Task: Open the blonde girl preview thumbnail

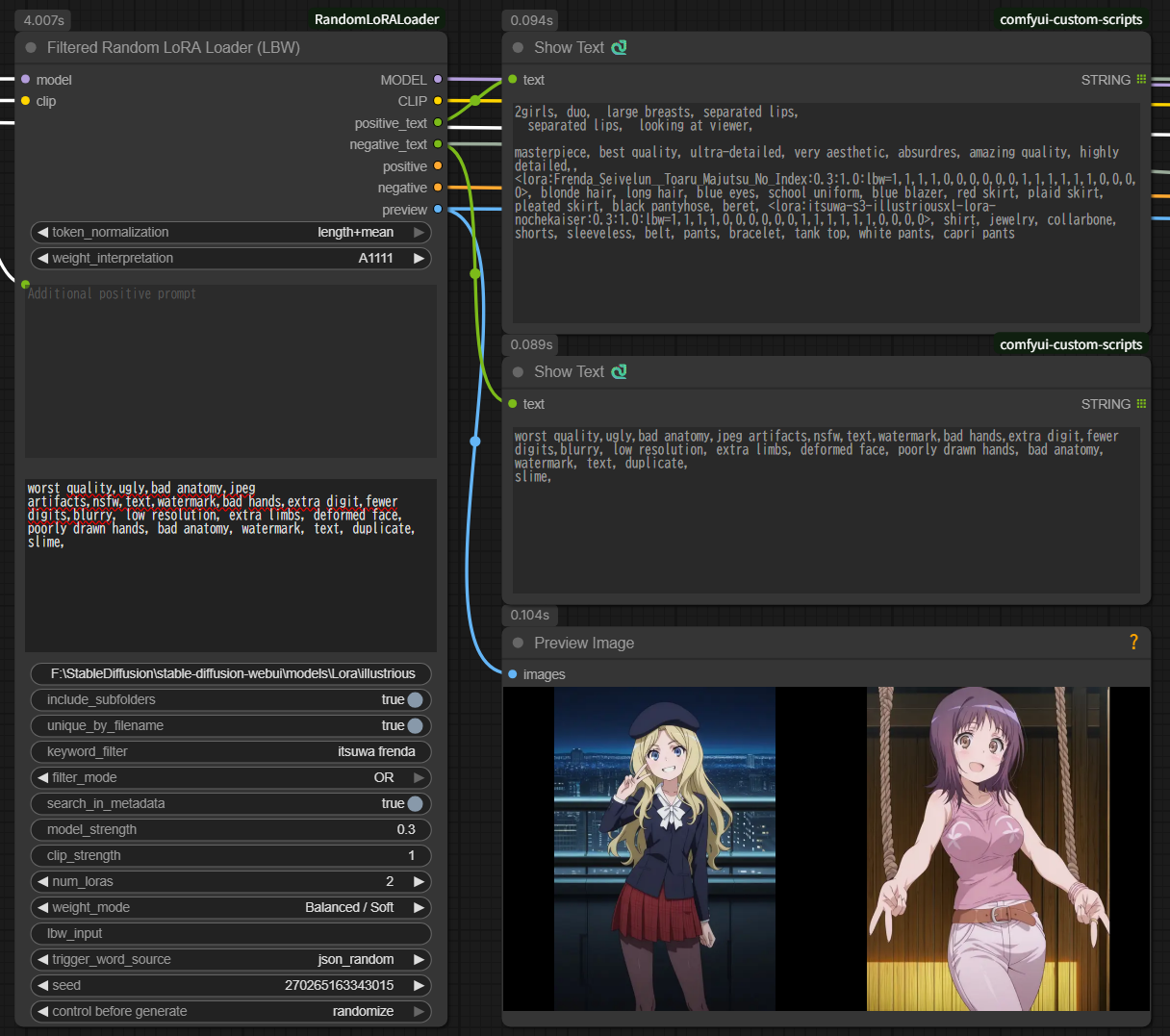Action: tap(665, 848)
